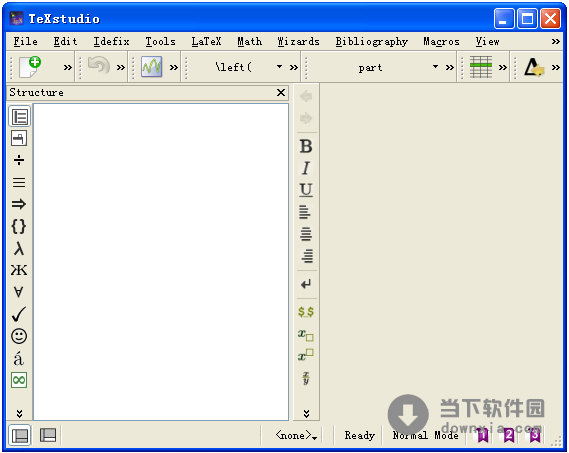
Task: Expand more items after Undo icon
Action: pos(120,67)
